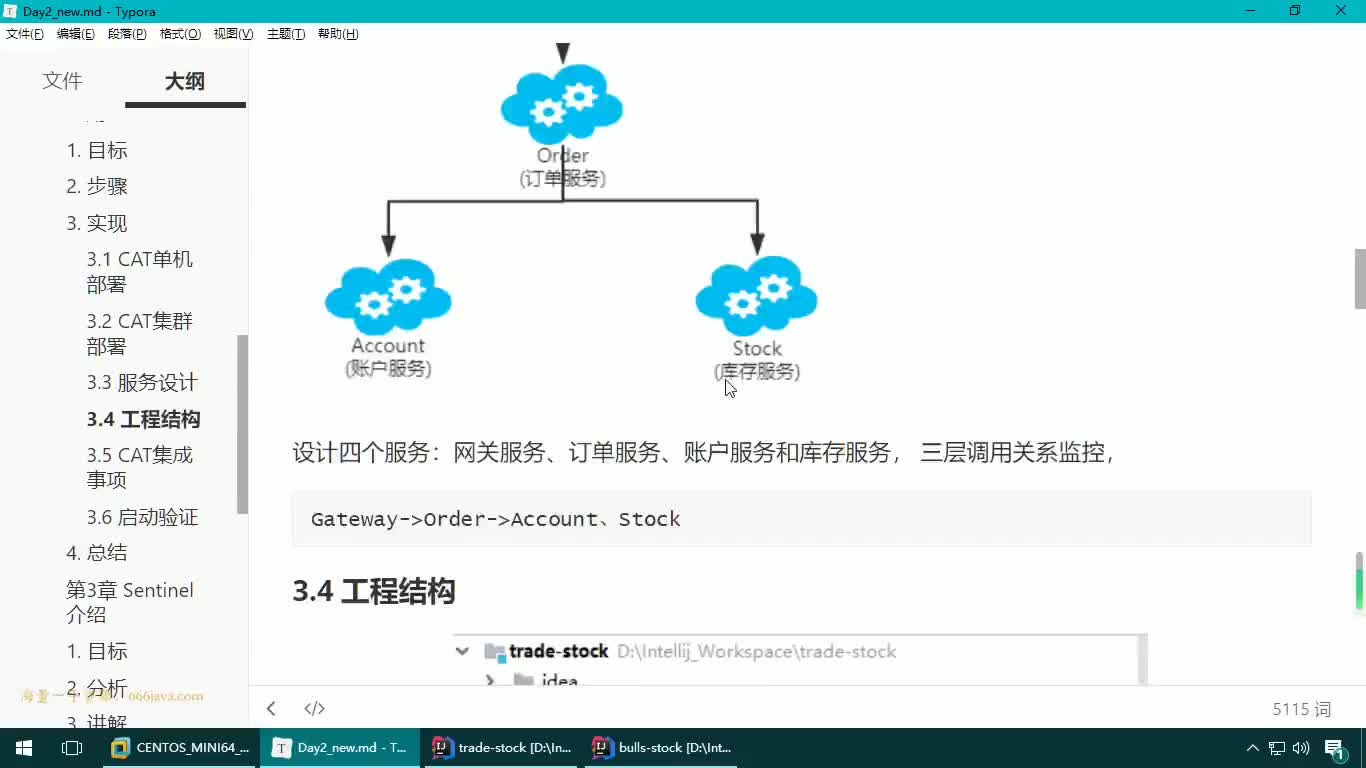Screen dimensions: 1366x768
Task: Jump to 3.1 CAT单机部署 heading
Action: (x=140, y=272)
